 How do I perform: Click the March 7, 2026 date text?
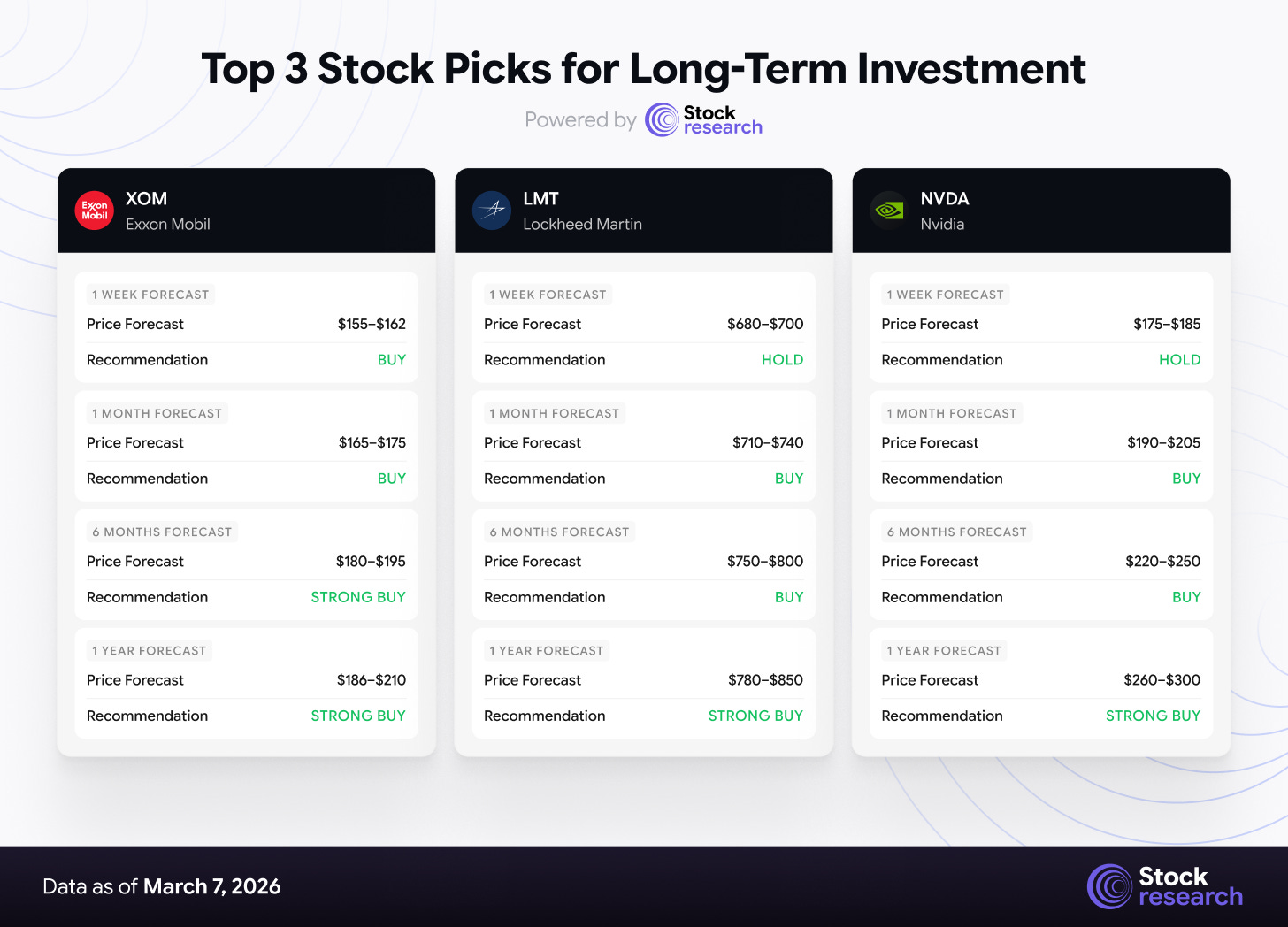click(x=212, y=886)
